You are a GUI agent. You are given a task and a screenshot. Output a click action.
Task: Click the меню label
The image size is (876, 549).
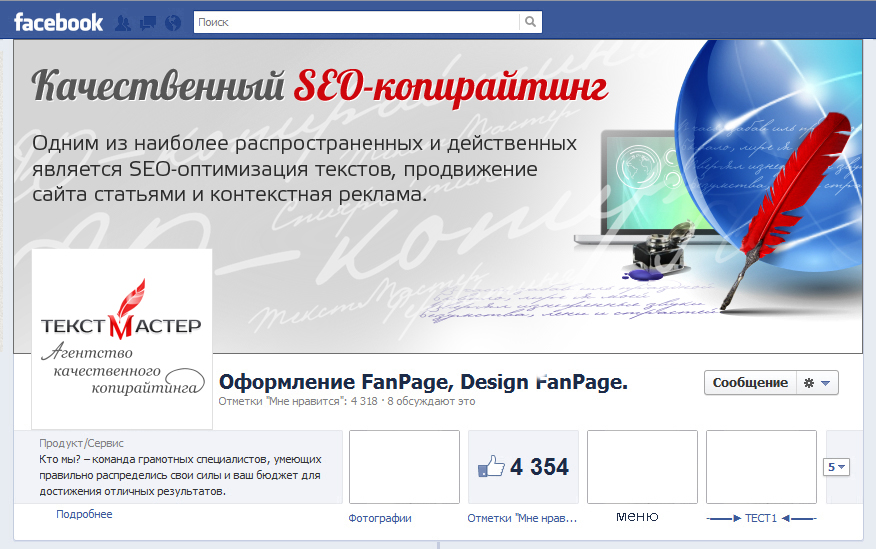[637, 517]
